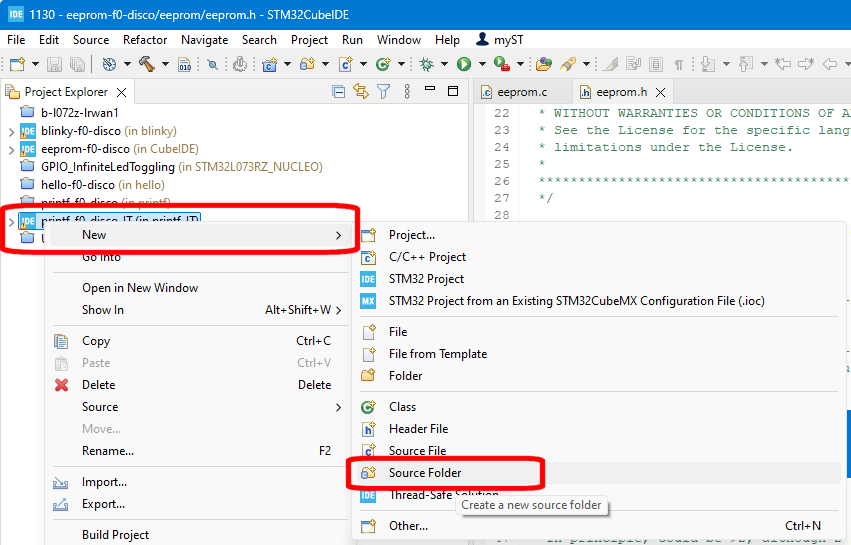851x545 pixels.
Task: Click the green Run play icon
Action: pyautogui.click(x=464, y=64)
